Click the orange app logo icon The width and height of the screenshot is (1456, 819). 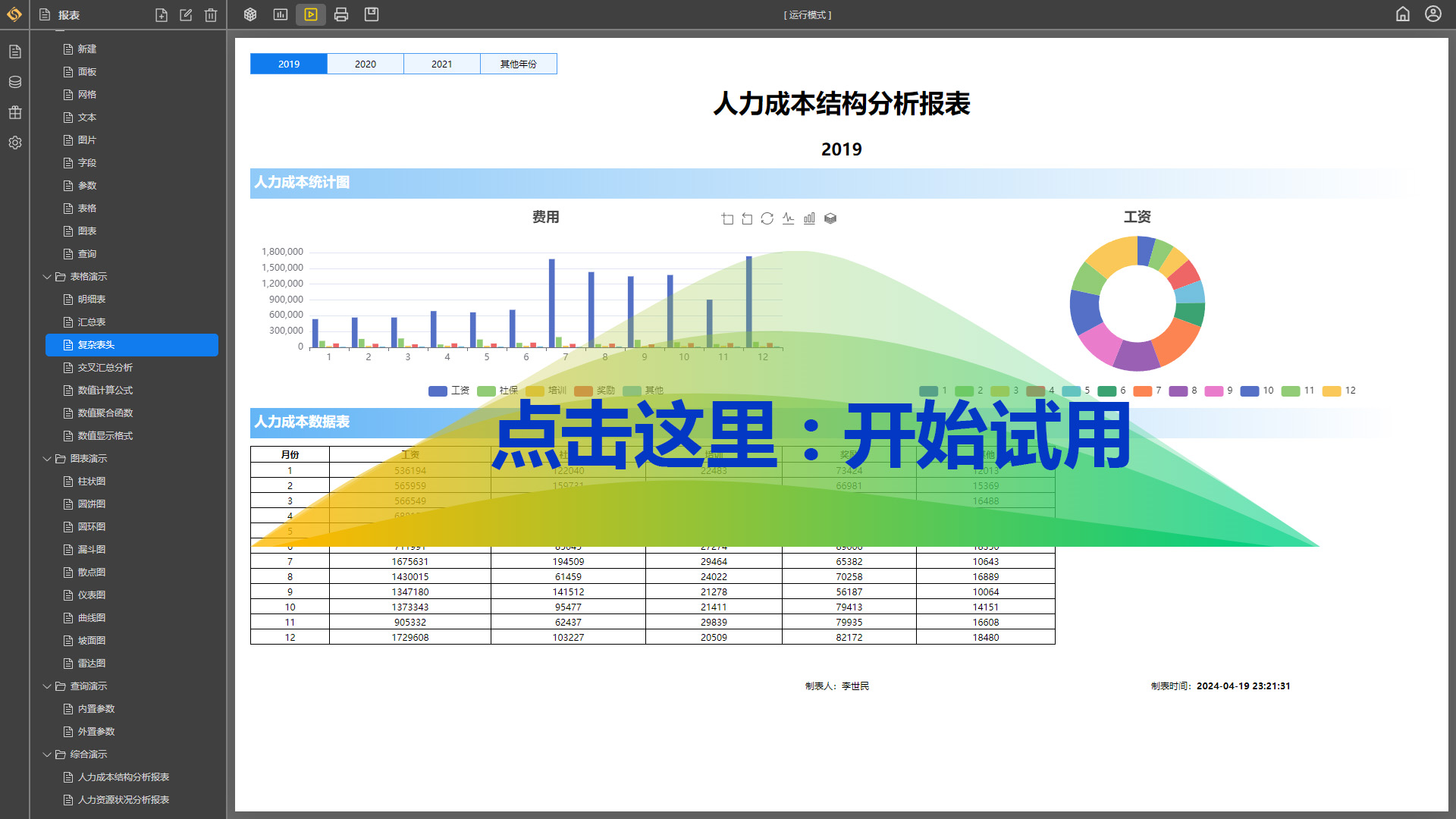pos(14,14)
